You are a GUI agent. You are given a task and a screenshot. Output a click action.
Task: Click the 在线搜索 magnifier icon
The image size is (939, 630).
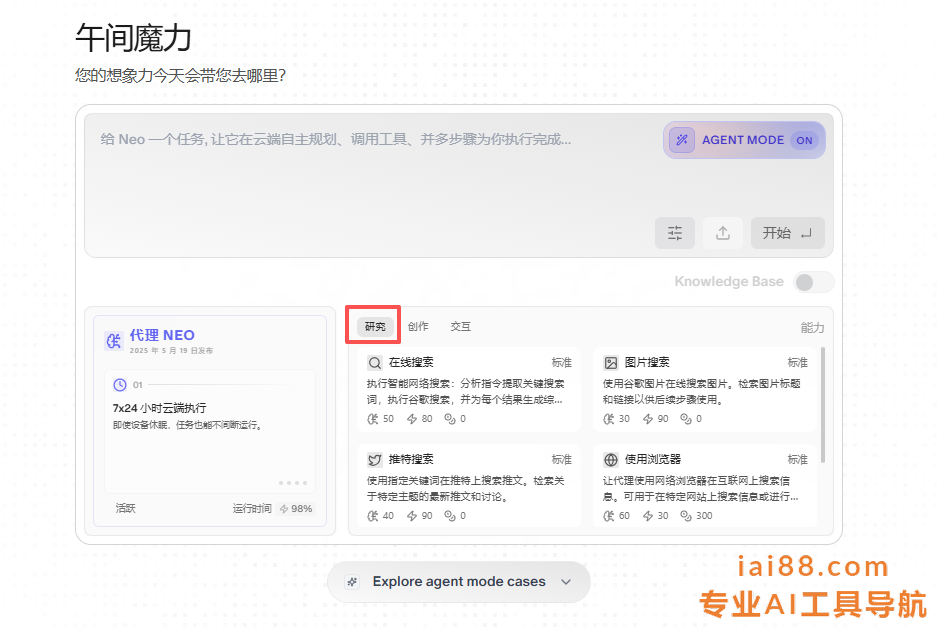click(x=375, y=363)
